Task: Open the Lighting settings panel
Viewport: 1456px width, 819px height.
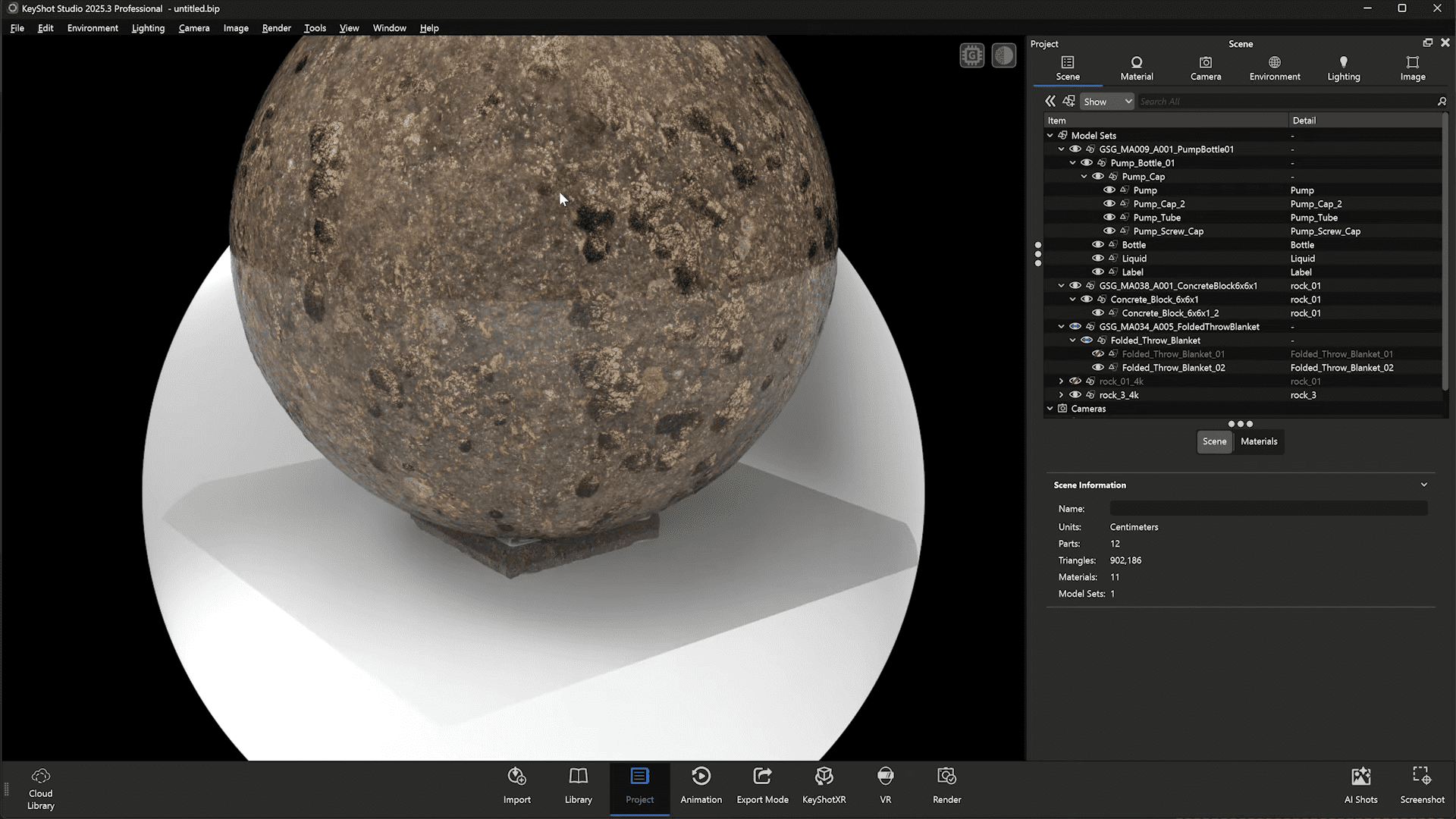Action: [x=1343, y=68]
